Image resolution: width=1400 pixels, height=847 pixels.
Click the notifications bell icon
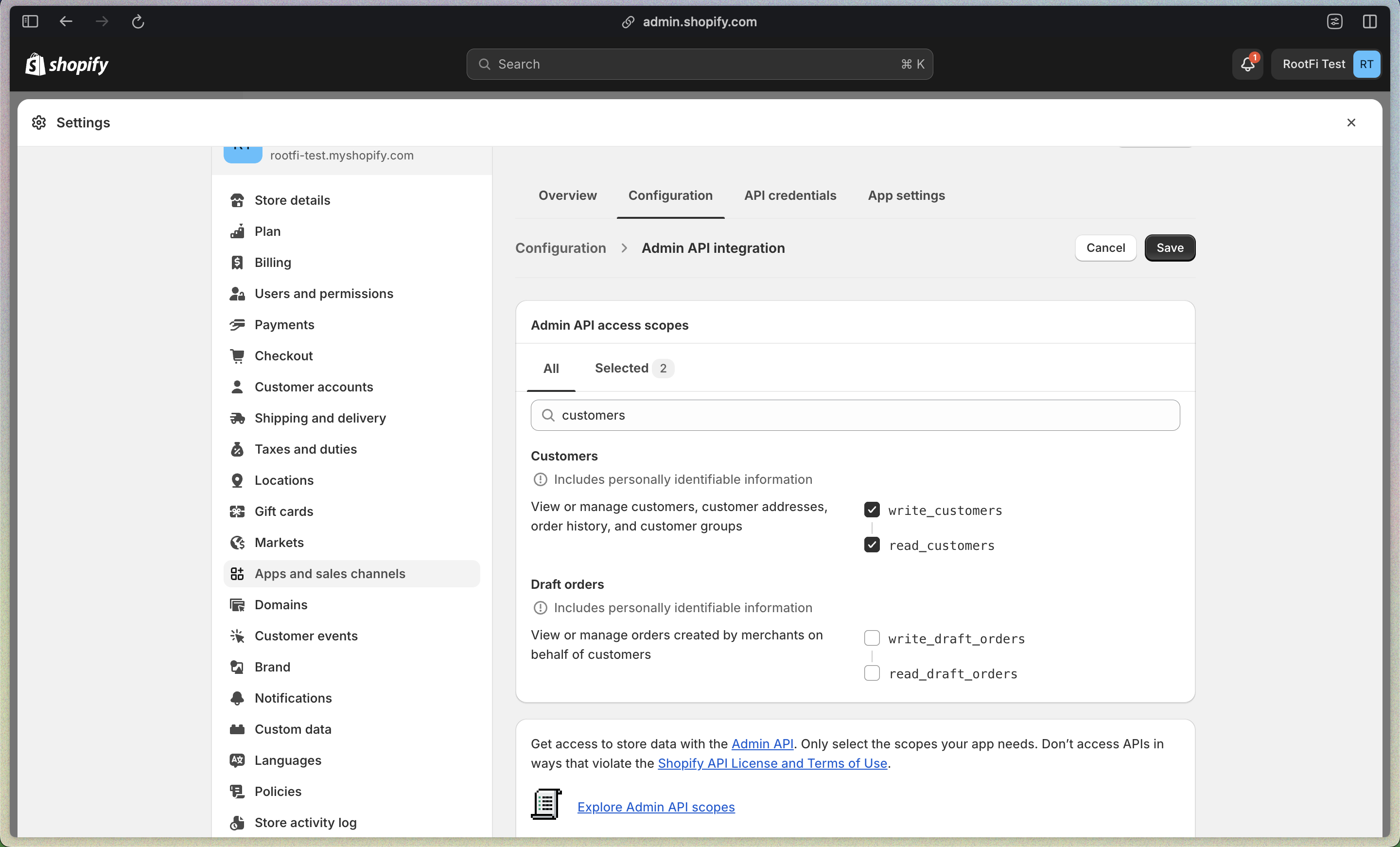click(x=1247, y=64)
